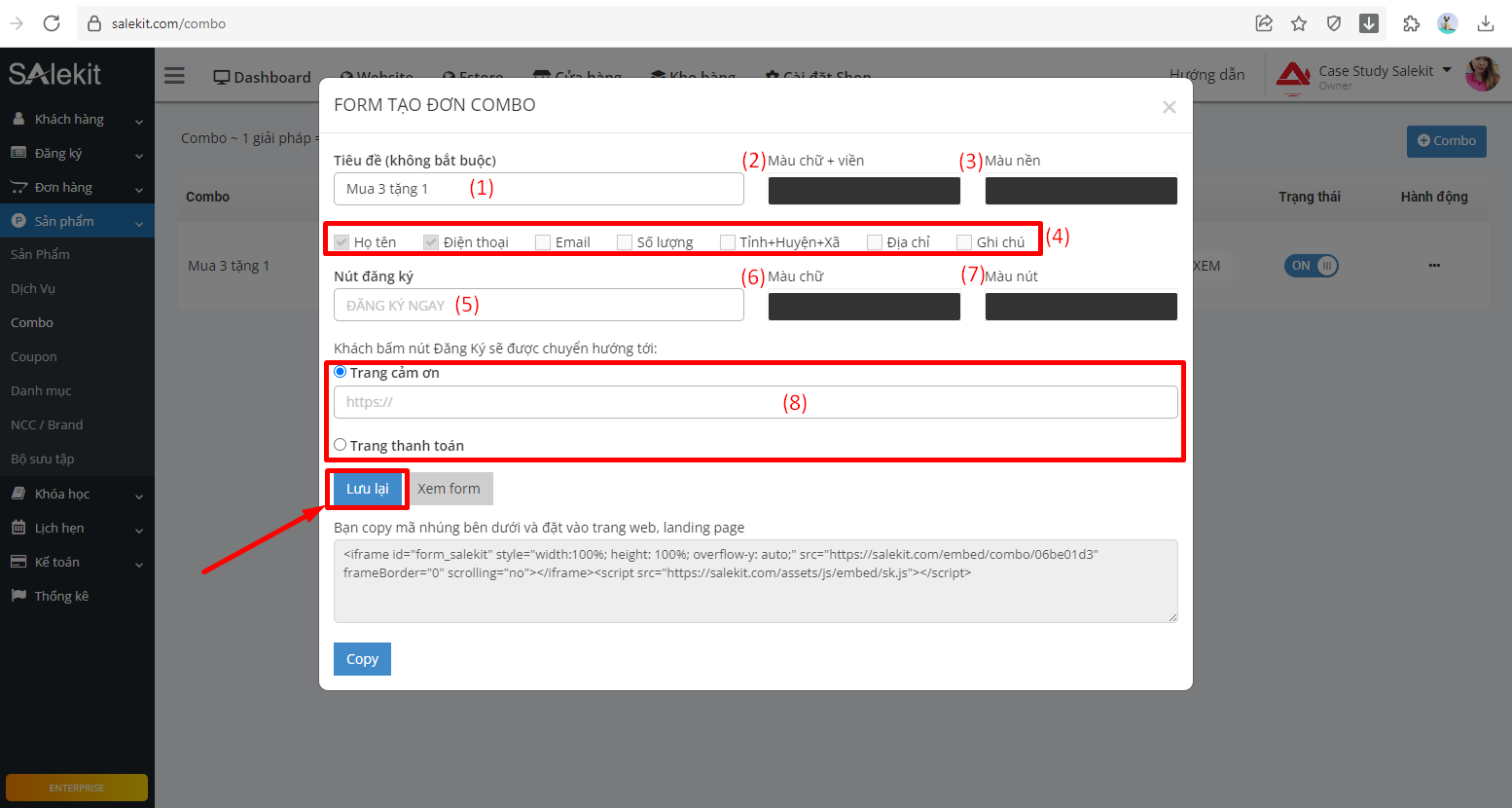
Task: Click the hamburger menu icon
Action: point(174,75)
